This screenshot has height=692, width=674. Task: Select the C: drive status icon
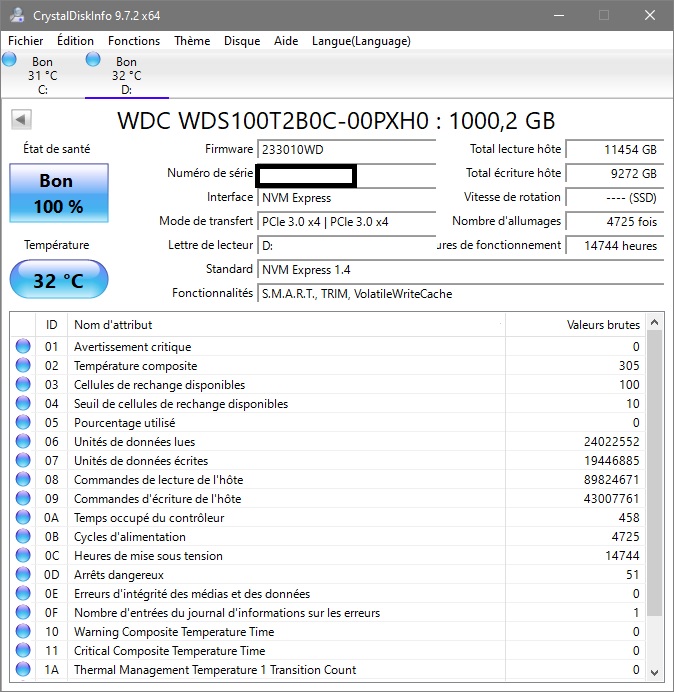click(10, 60)
